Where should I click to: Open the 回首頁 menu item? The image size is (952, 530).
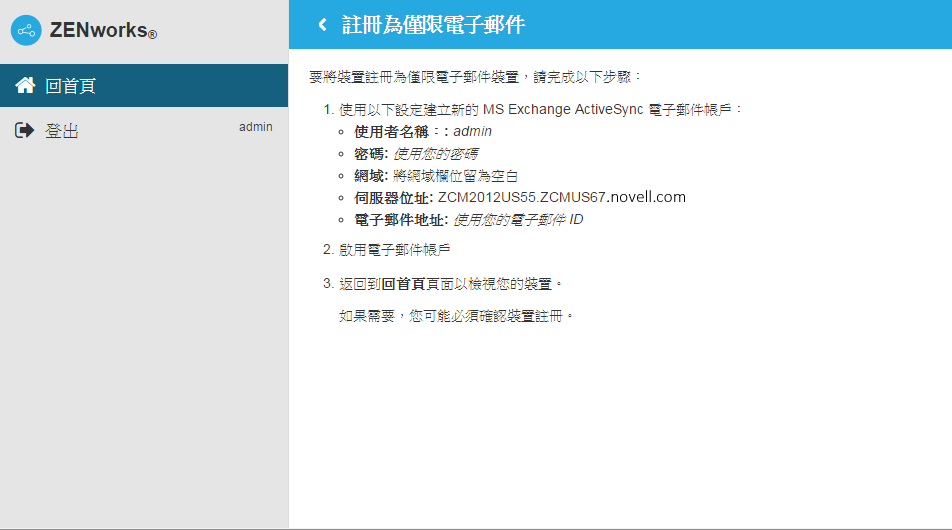tap(144, 86)
